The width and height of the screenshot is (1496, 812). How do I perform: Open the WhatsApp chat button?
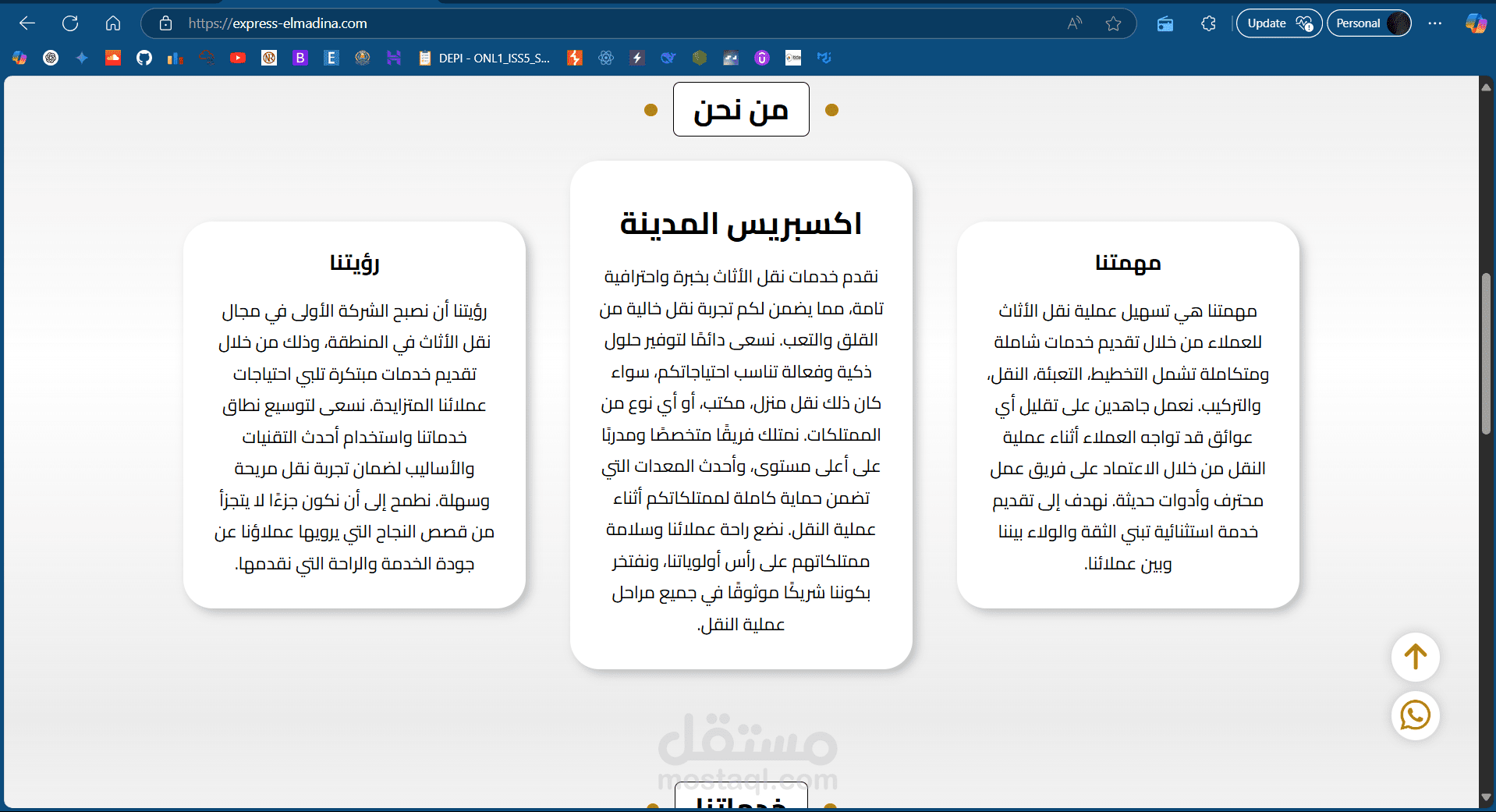[x=1416, y=715]
